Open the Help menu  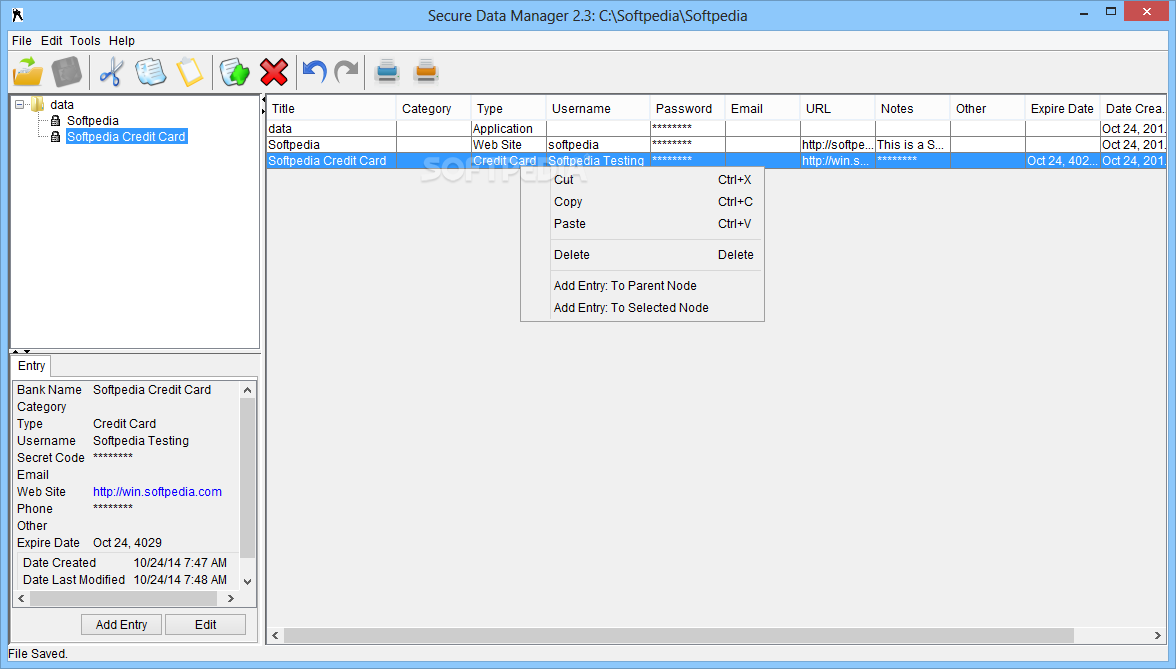click(x=122, y=40)
